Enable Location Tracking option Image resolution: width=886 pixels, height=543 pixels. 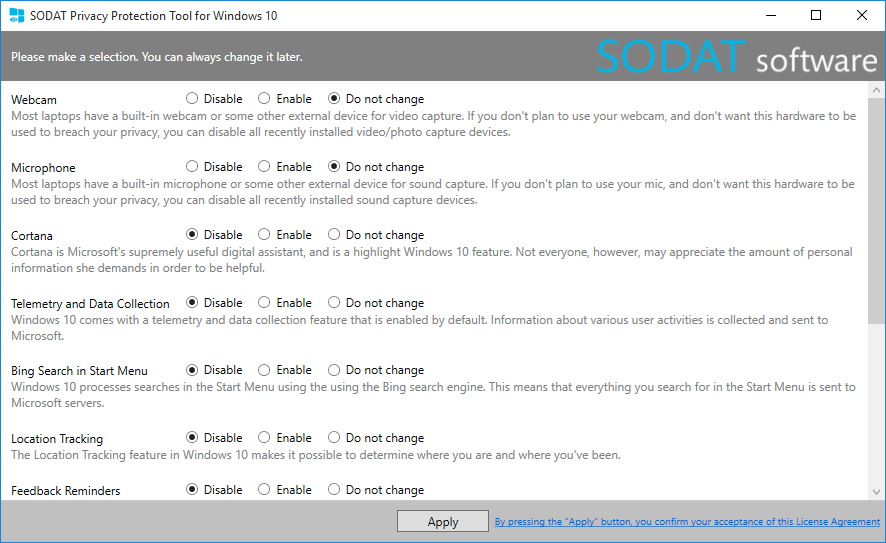coord(285,438)
